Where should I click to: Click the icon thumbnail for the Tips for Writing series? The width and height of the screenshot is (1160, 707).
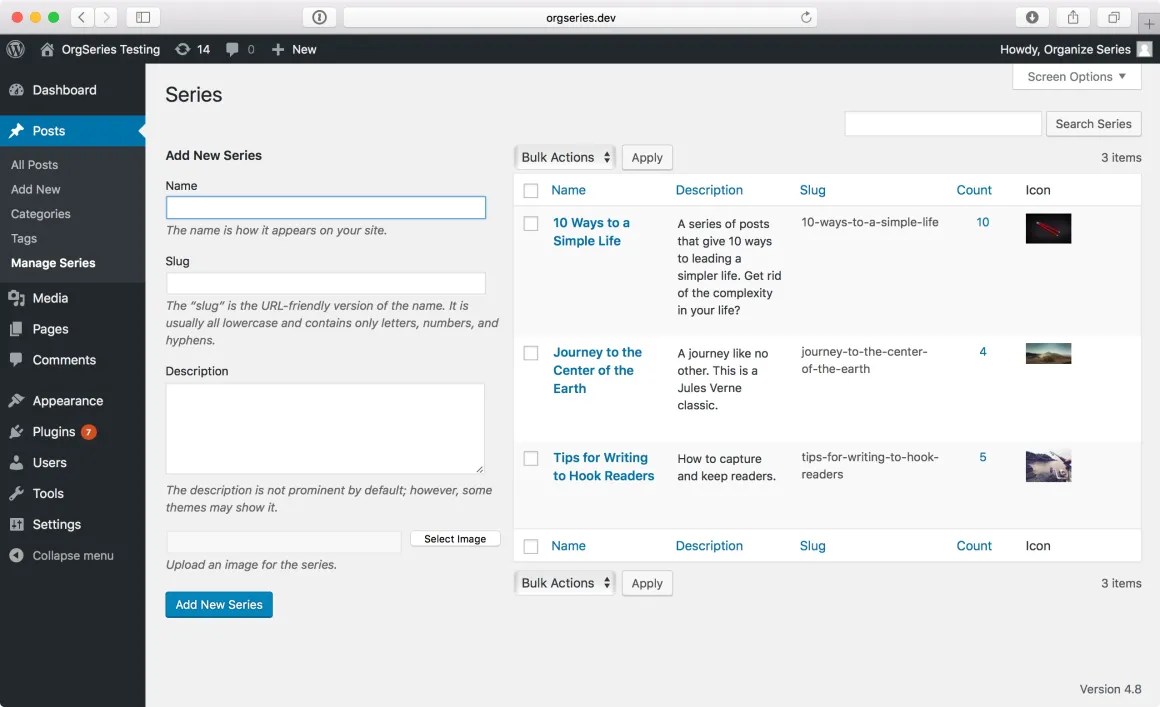point(1047,465)
